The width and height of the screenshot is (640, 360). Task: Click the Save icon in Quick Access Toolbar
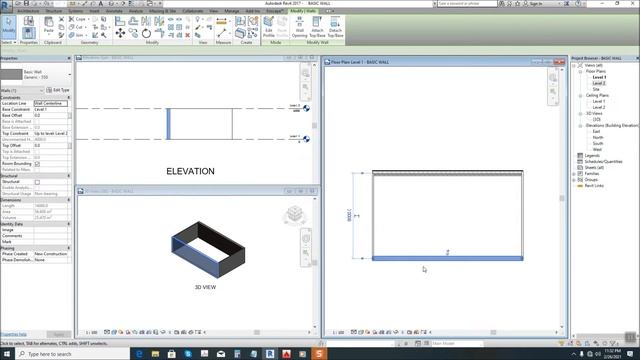pos(26,3)
